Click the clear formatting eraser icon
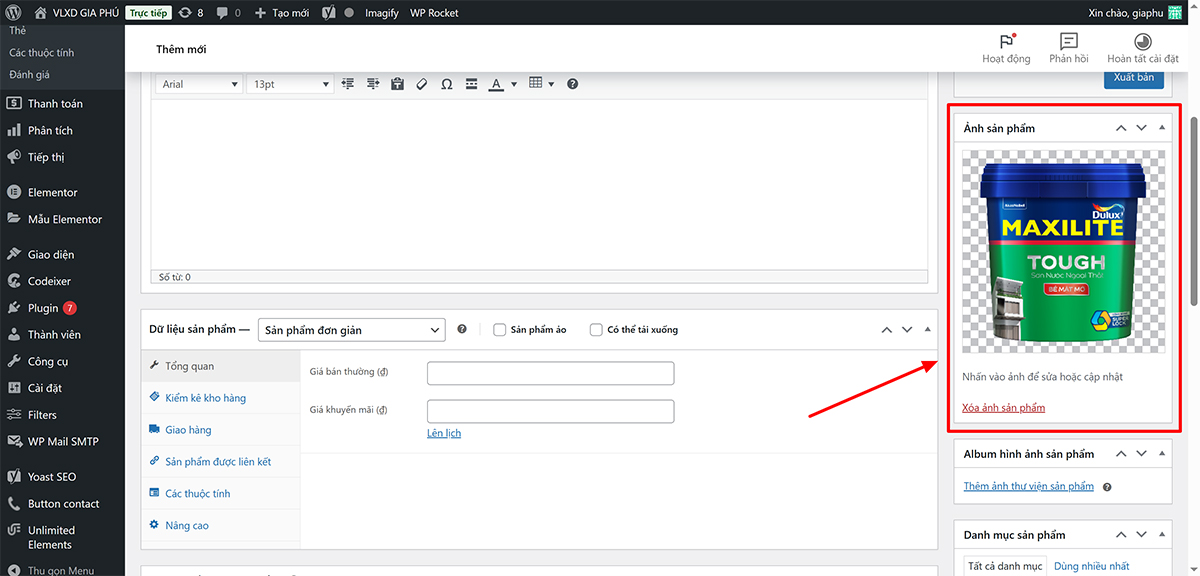Image resolution: width=1200 pixels, height=576 pixels. pyautogui.click(x=422, y=84)
